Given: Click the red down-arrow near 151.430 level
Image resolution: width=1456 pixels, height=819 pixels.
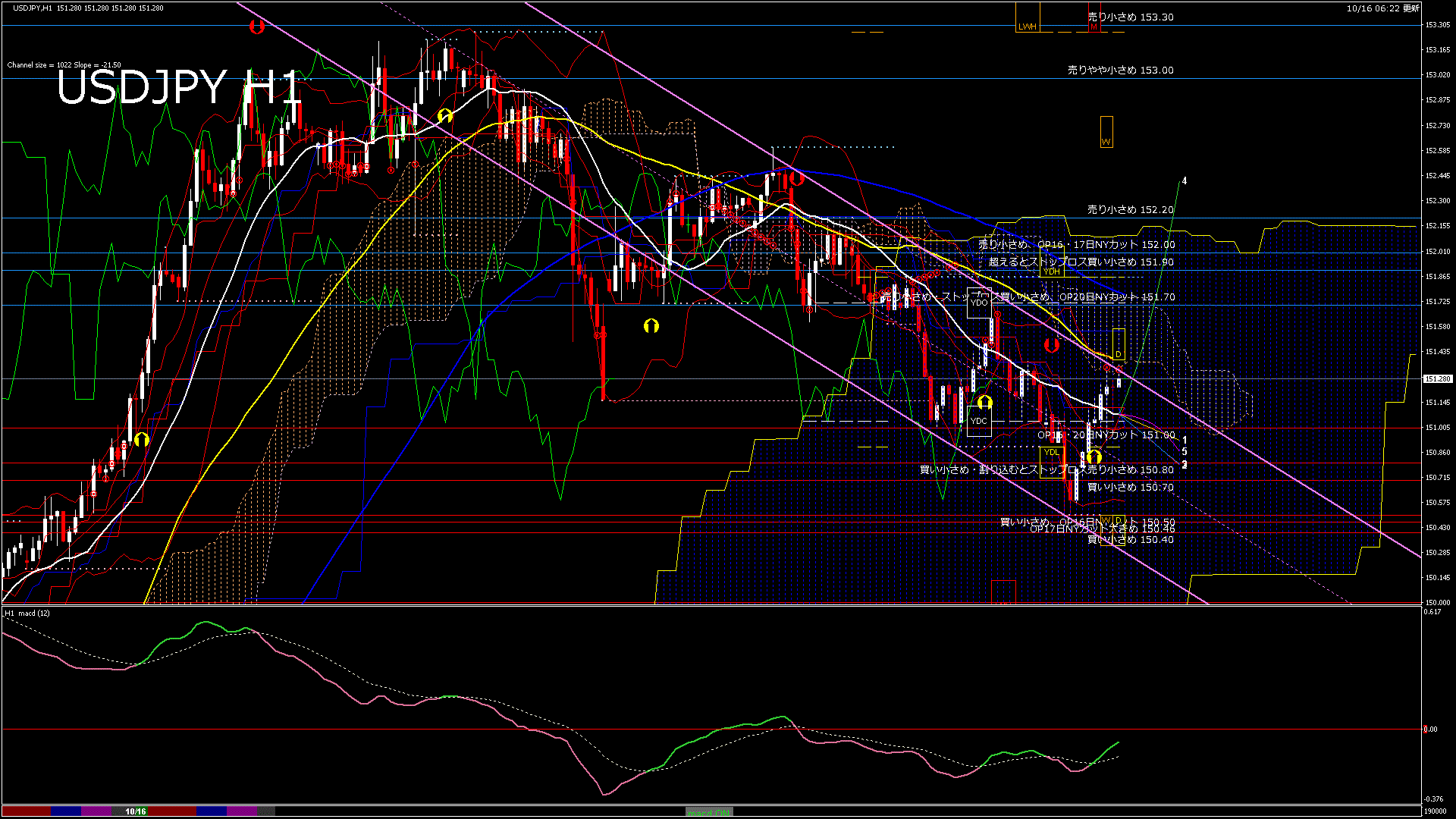Looking at the screenshot, I should [x=1051, y=345].
